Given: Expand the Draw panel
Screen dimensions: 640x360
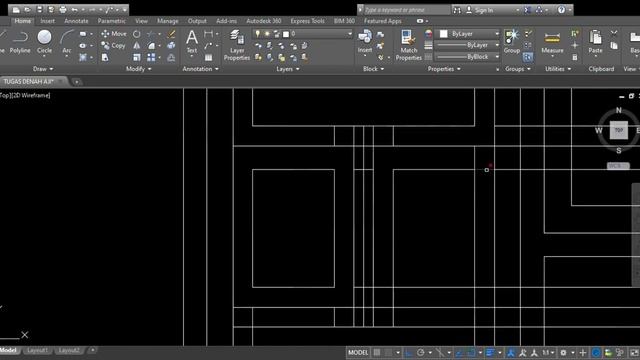Looking at the screenshot, I should (x=43, y=69).
